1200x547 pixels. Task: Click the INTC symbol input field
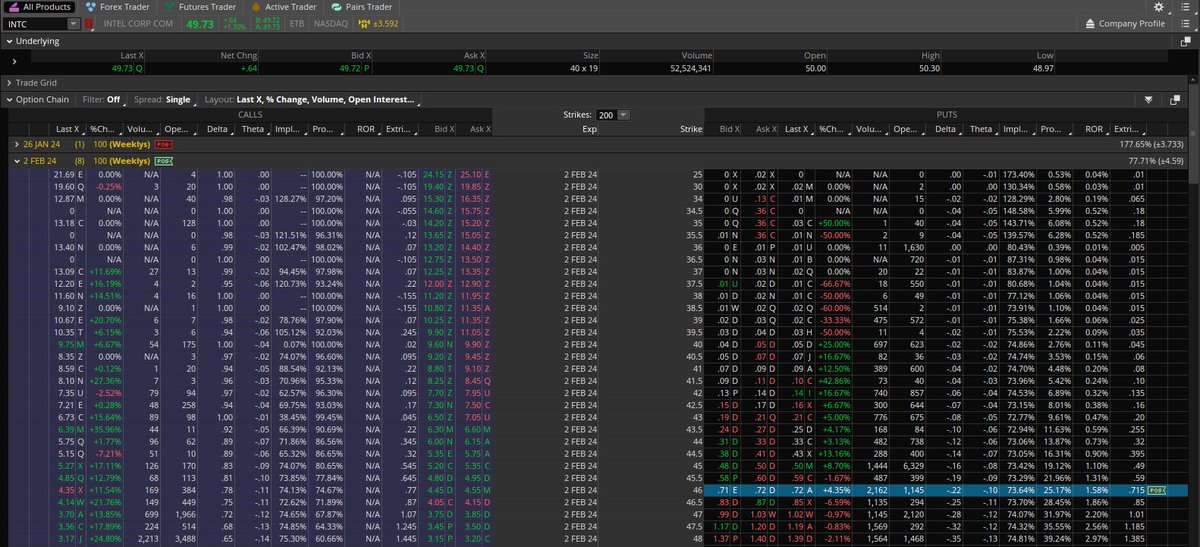35,23
